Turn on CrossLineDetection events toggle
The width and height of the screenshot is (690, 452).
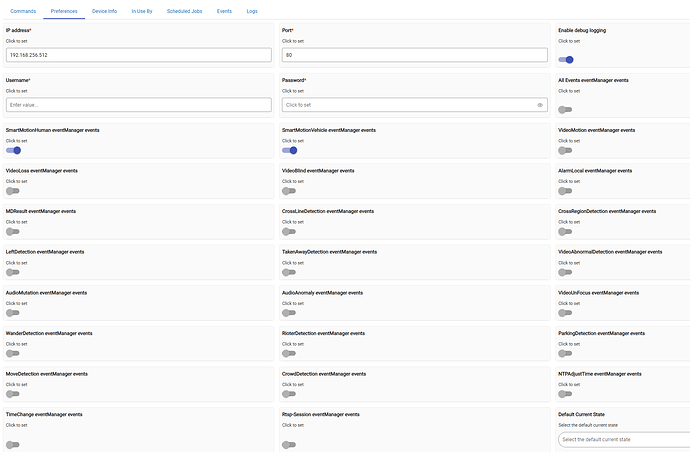290,231
